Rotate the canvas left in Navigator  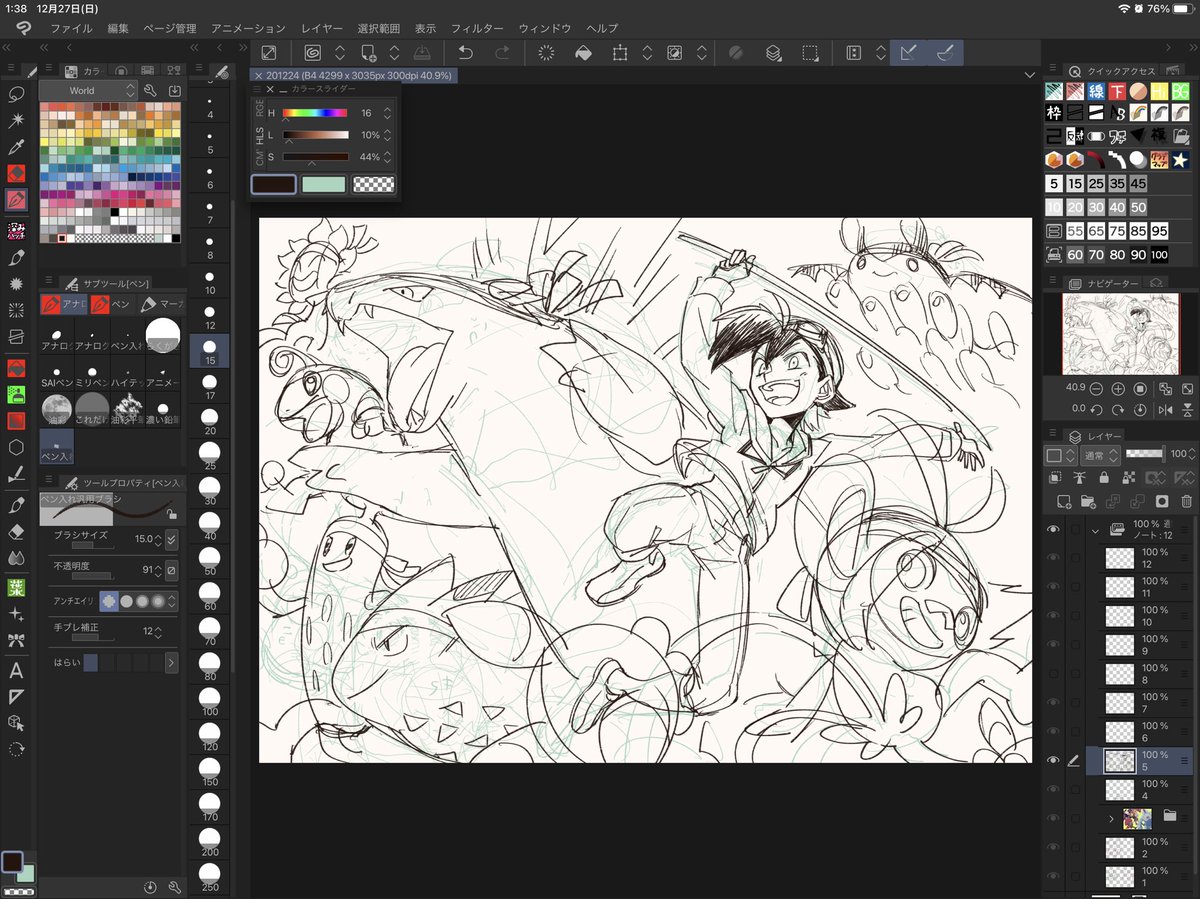1097,410
